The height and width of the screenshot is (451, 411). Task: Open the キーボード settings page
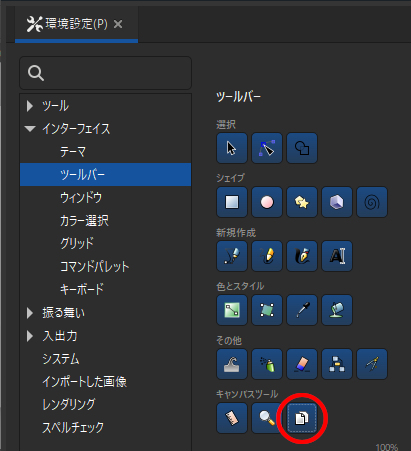[82, 289]
